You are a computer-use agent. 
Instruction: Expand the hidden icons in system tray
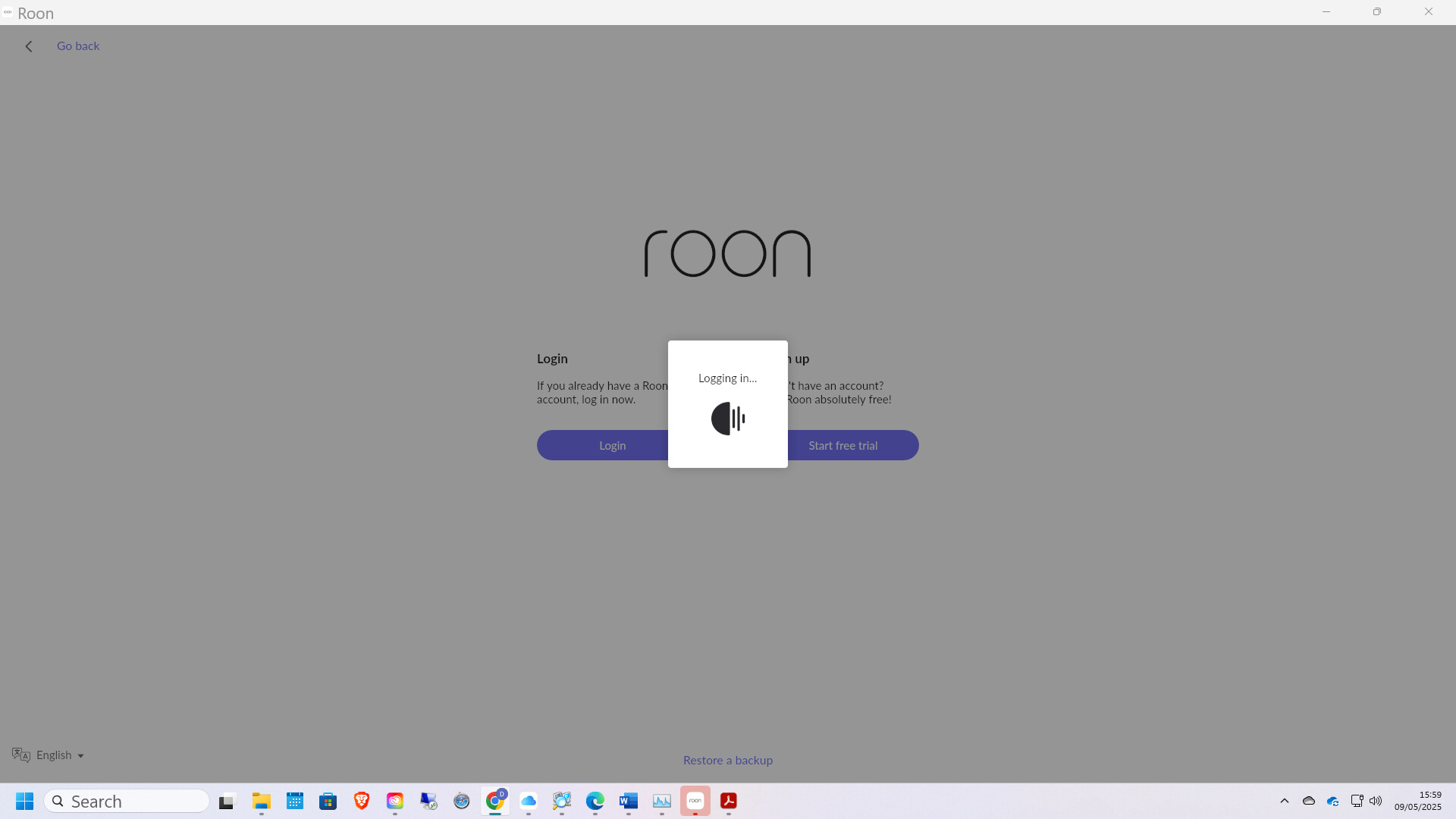(x=1285, y=801)
